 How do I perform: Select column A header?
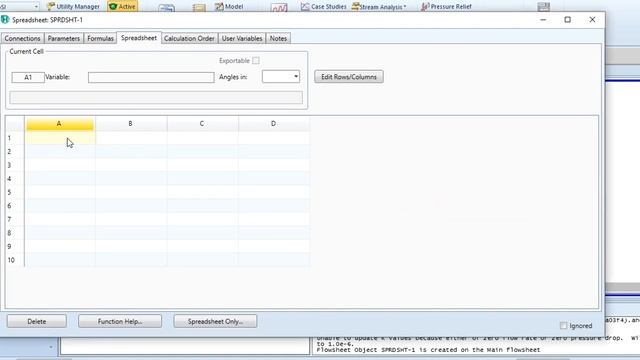60,124
